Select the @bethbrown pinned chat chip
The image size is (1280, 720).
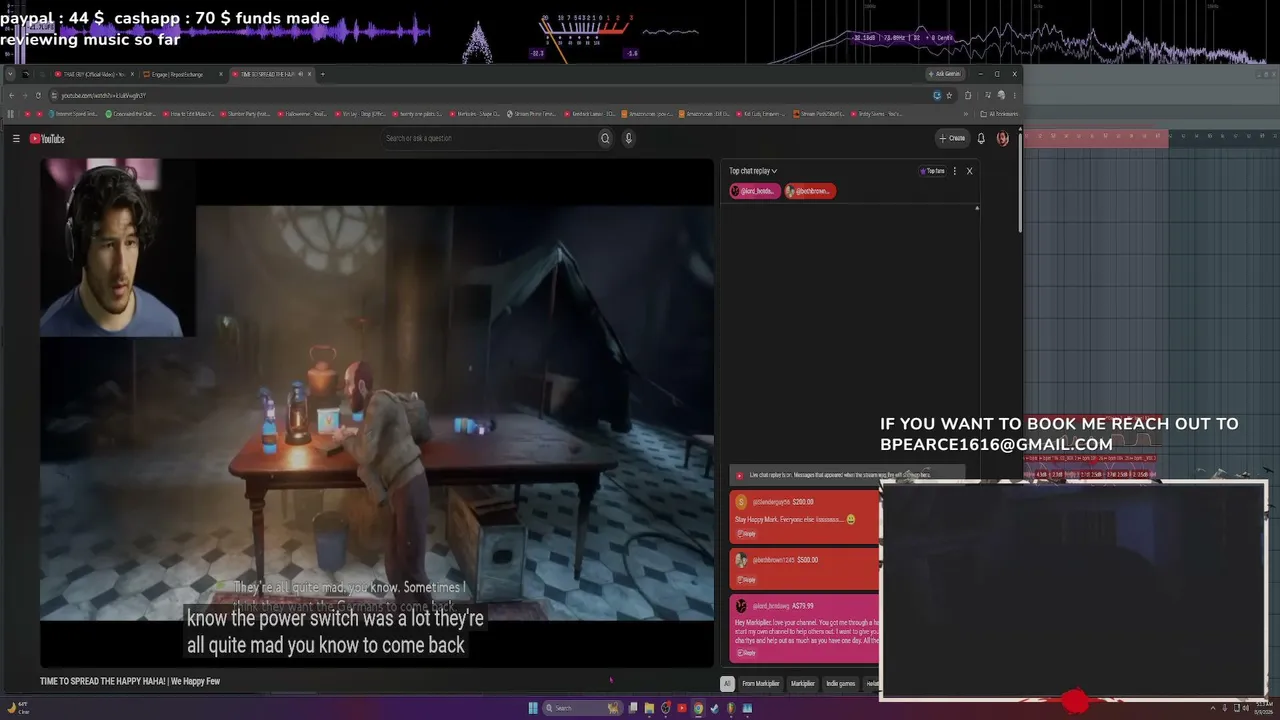coord(809,191)
